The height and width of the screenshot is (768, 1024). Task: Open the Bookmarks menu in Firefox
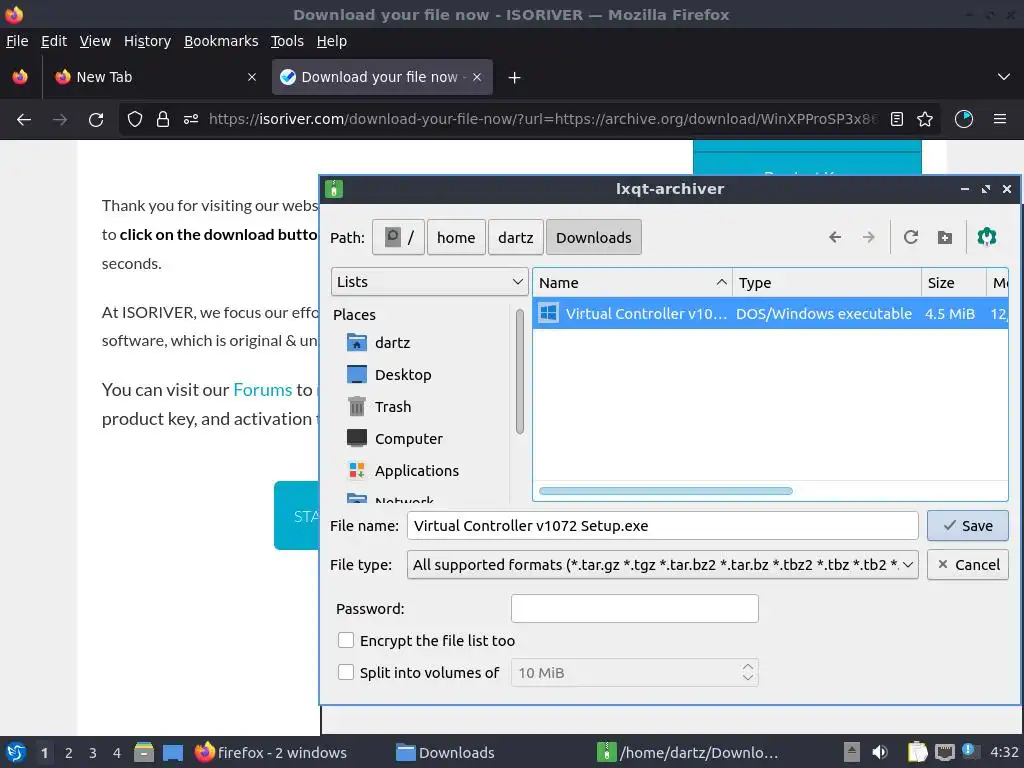tap(221, 41)
